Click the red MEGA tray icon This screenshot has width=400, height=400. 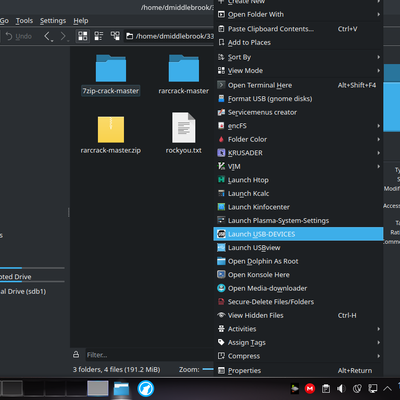pyautogui.click(x=310, y=389)
